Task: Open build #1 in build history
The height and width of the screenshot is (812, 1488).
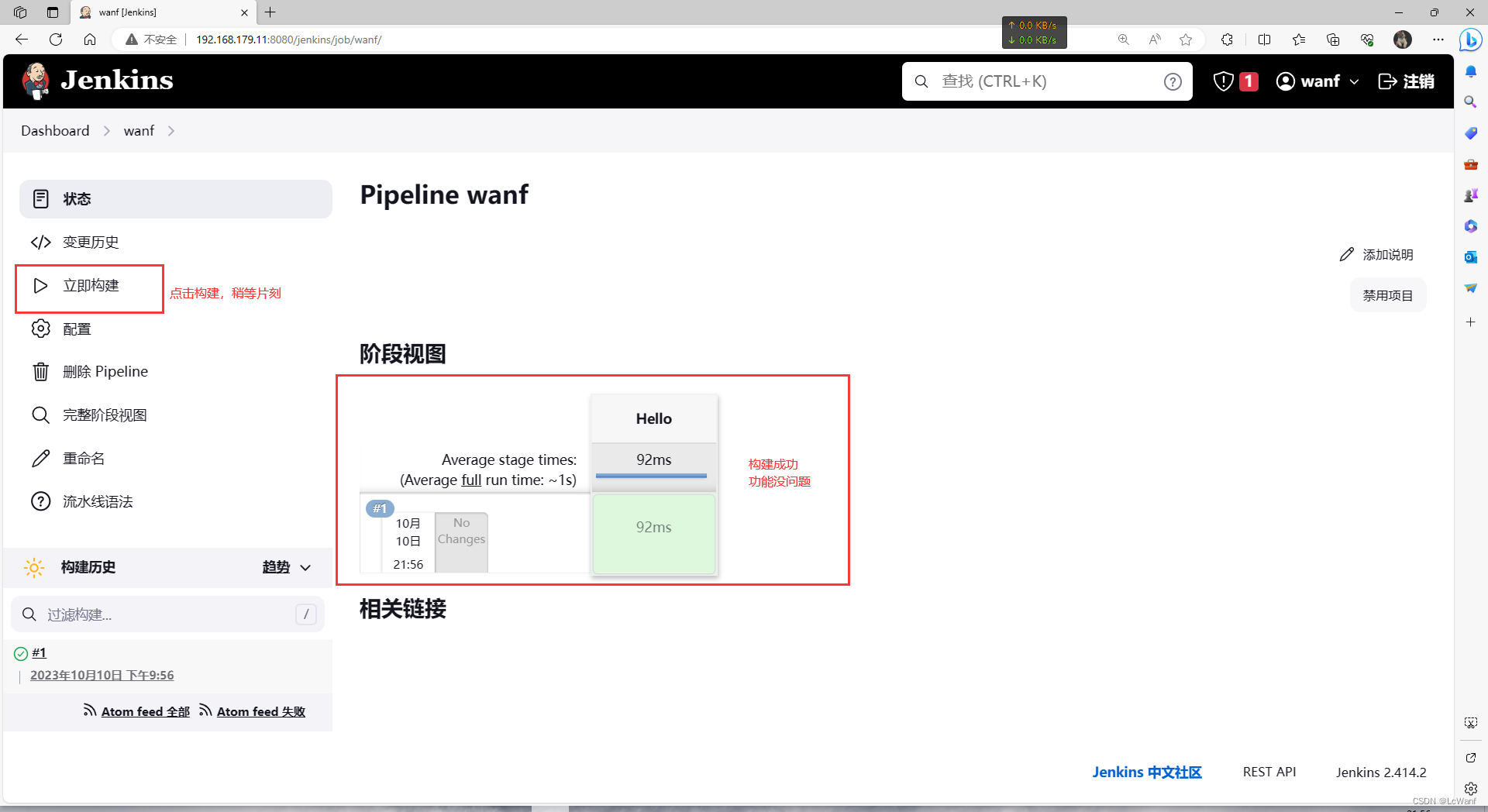Action: pyautogui.click(x=40, y=653)
